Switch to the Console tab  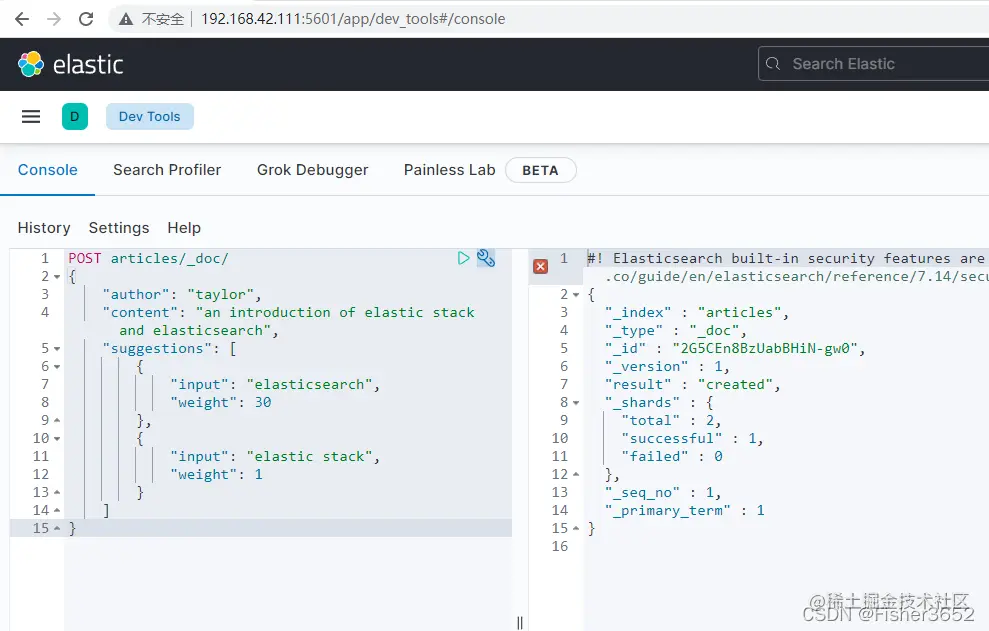click(x=47, y=170)
